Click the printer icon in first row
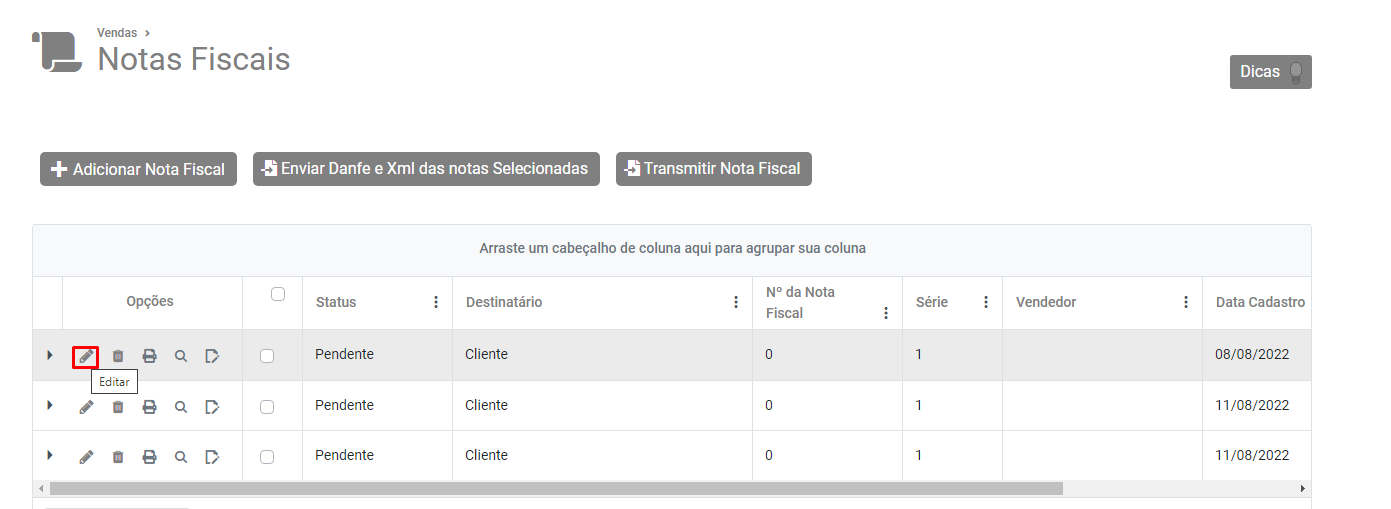 pos(149,356)
